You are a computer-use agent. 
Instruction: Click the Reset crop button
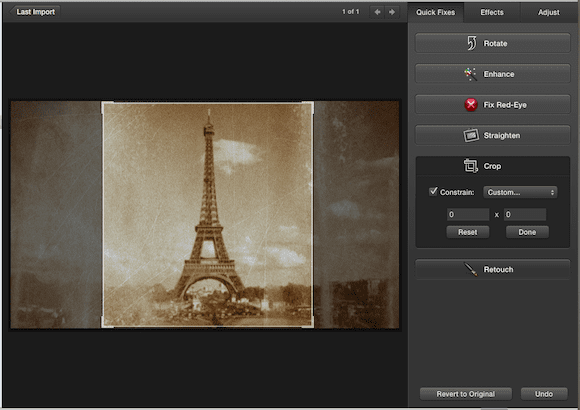(468, 232)
